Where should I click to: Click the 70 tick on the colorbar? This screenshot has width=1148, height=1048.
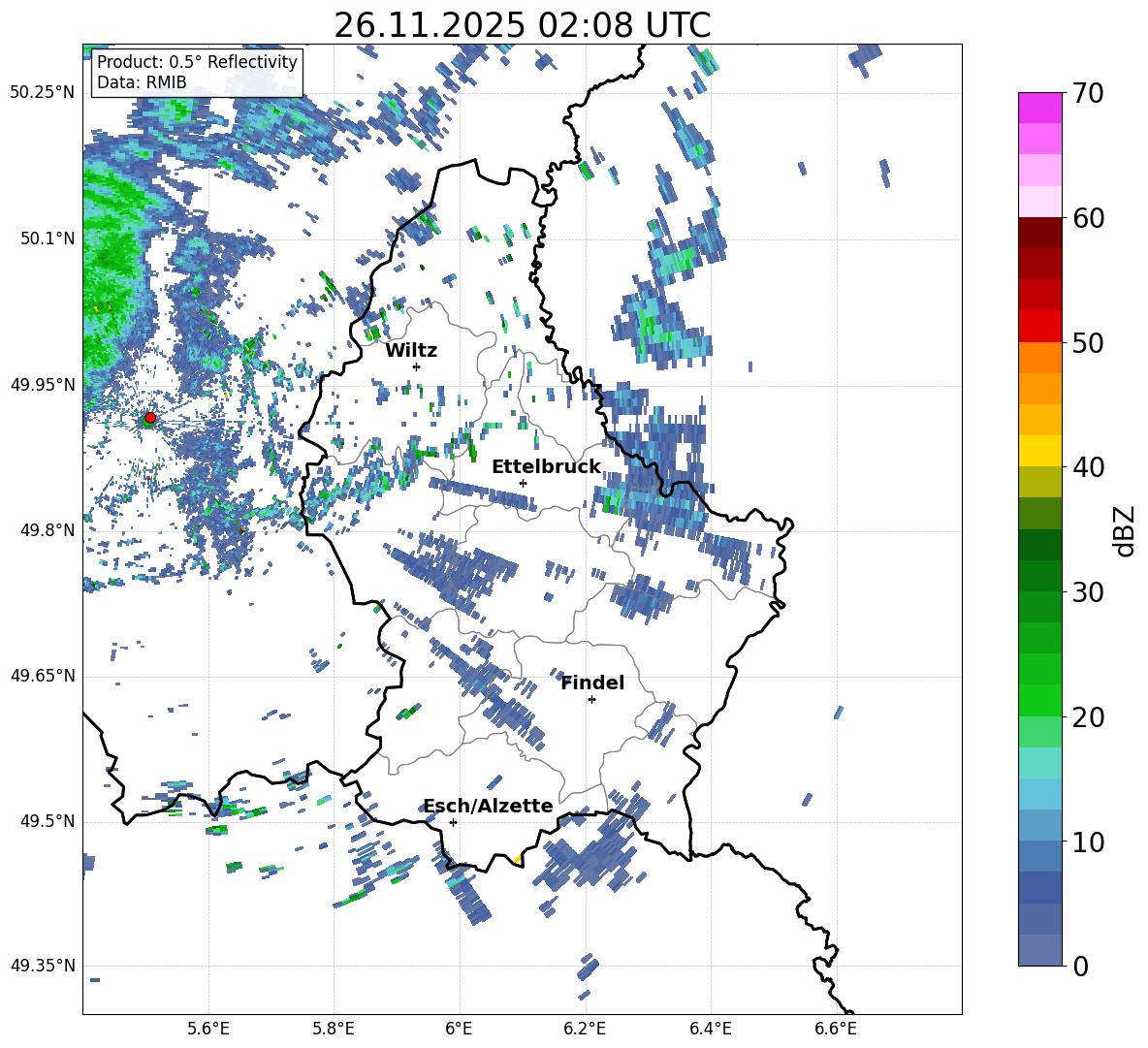pyautogui.click(x=1088, y=93)
